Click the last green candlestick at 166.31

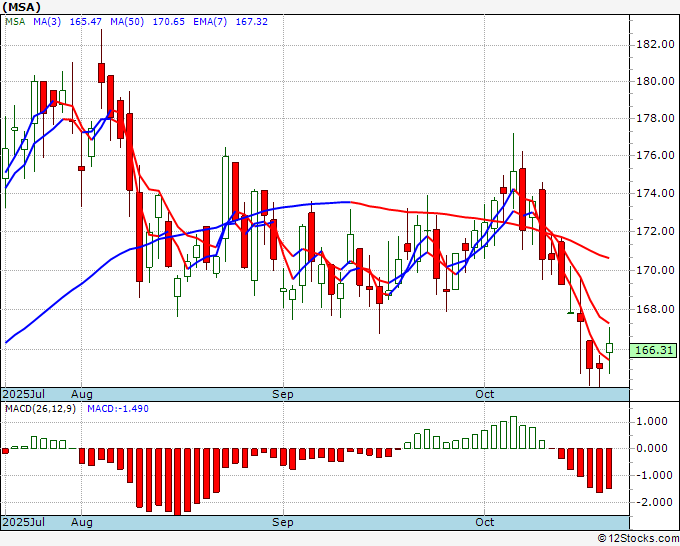(x=609, y=348)
